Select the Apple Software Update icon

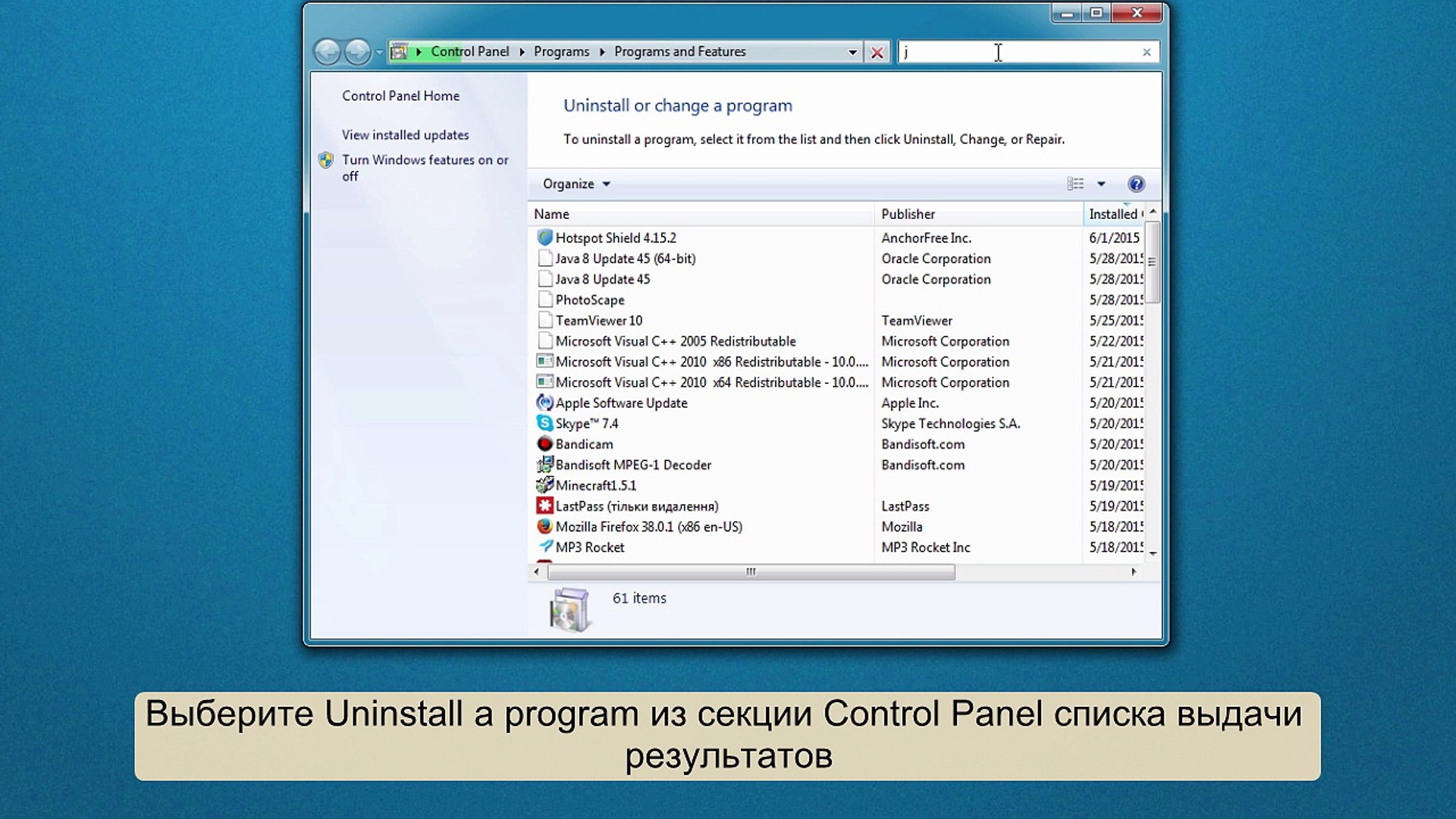click(545, 403)
